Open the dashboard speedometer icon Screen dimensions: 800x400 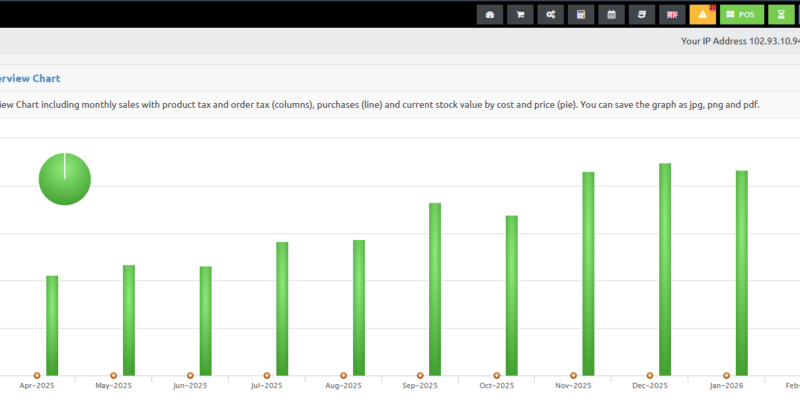click(490, 15)
